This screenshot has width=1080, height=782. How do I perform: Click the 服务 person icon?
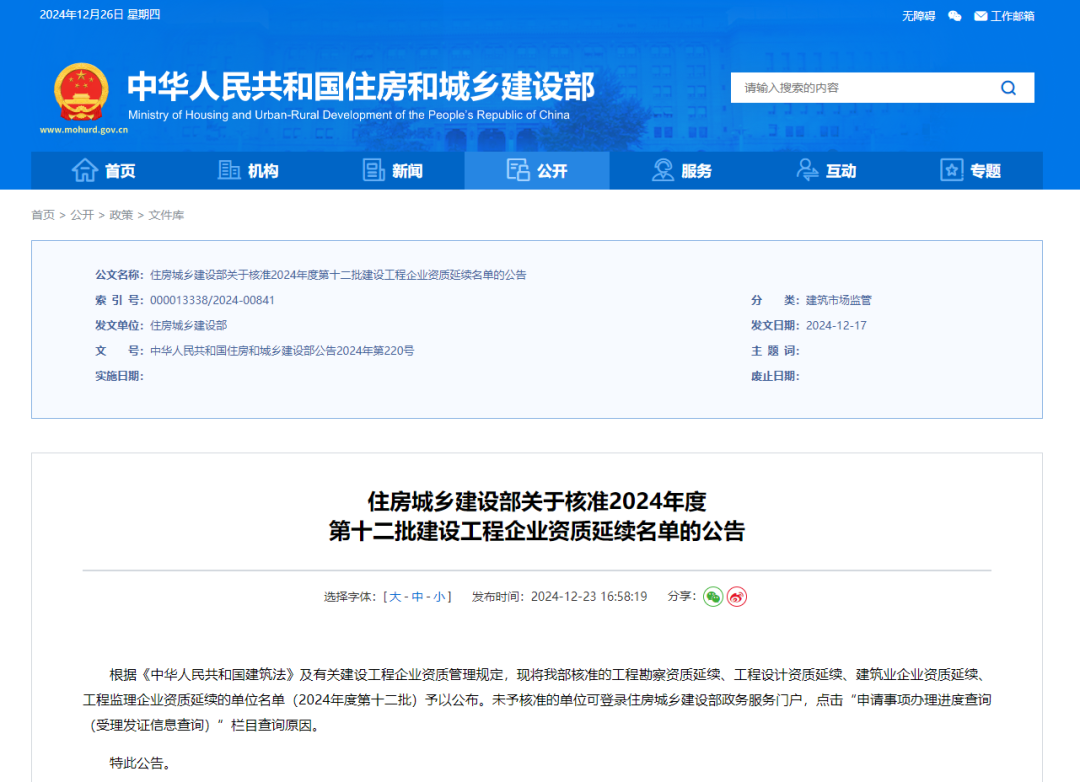662,170
